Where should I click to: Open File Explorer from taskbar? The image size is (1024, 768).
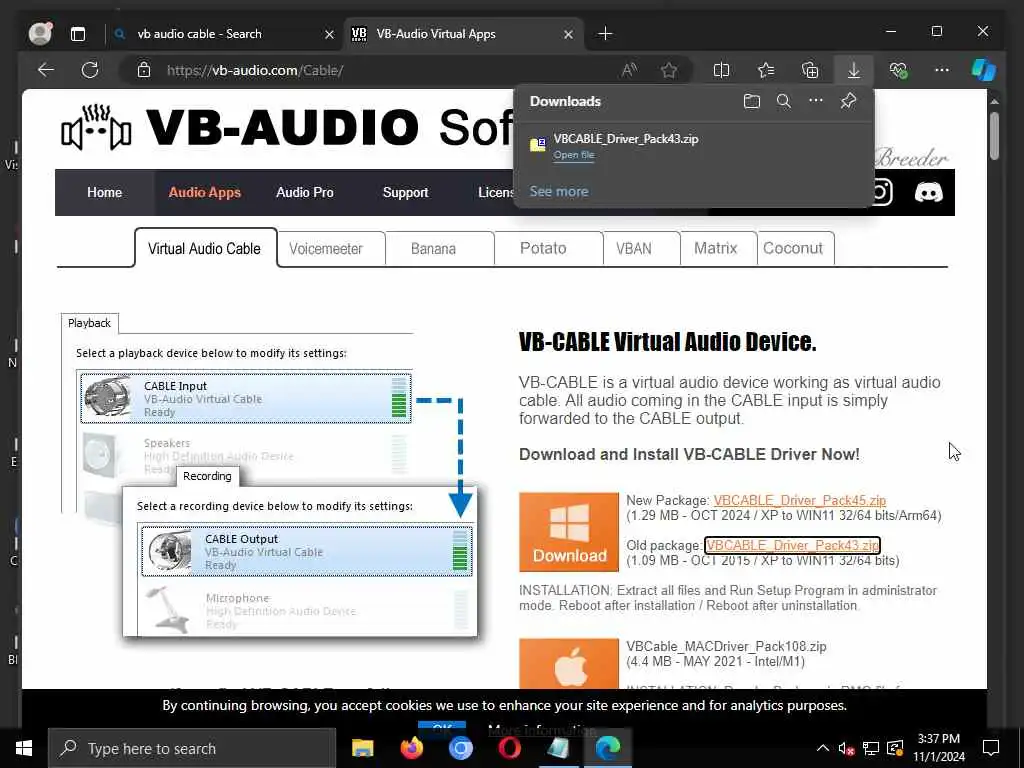[x=362, y=748]
